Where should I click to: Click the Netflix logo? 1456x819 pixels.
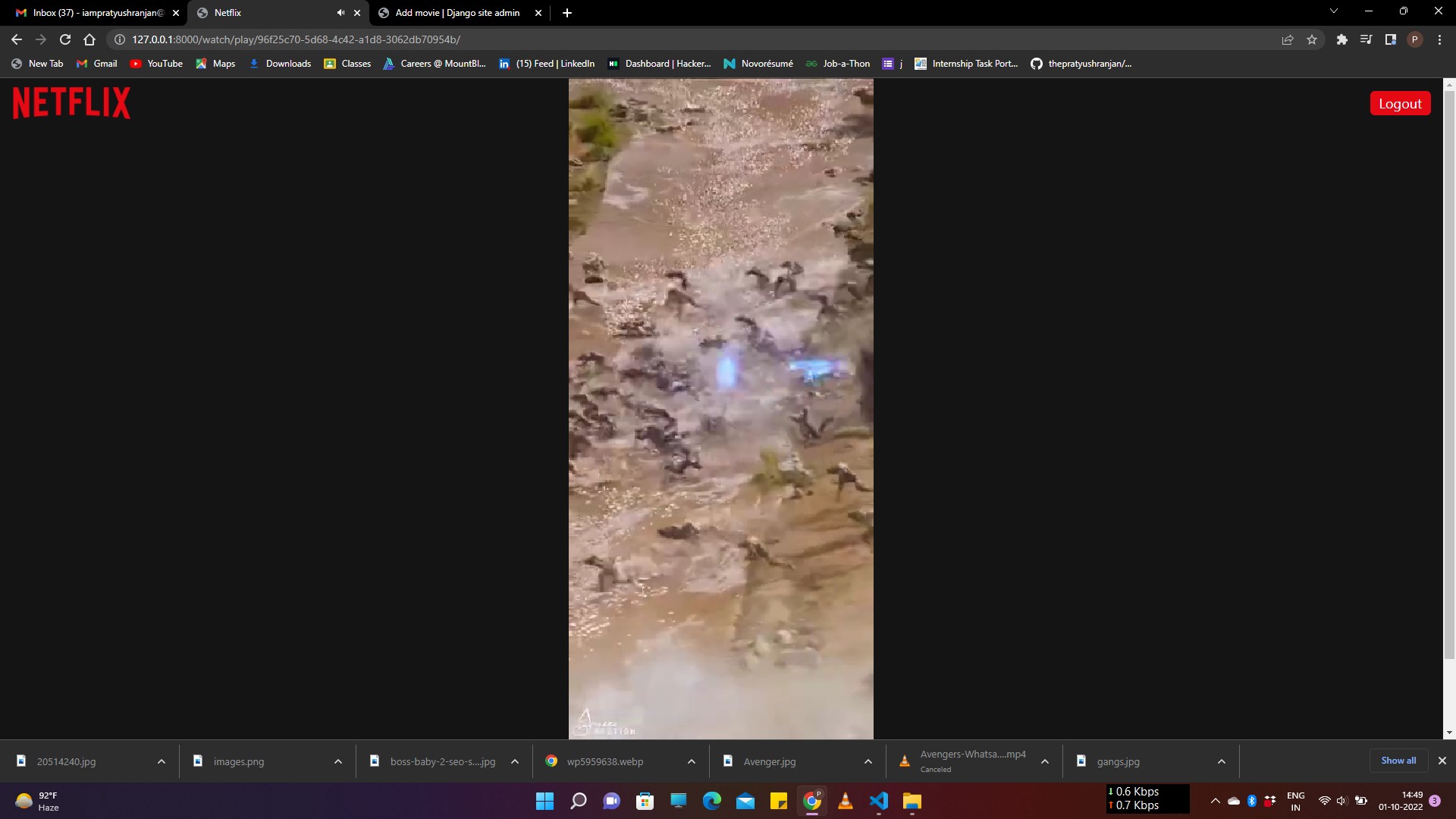71,103
